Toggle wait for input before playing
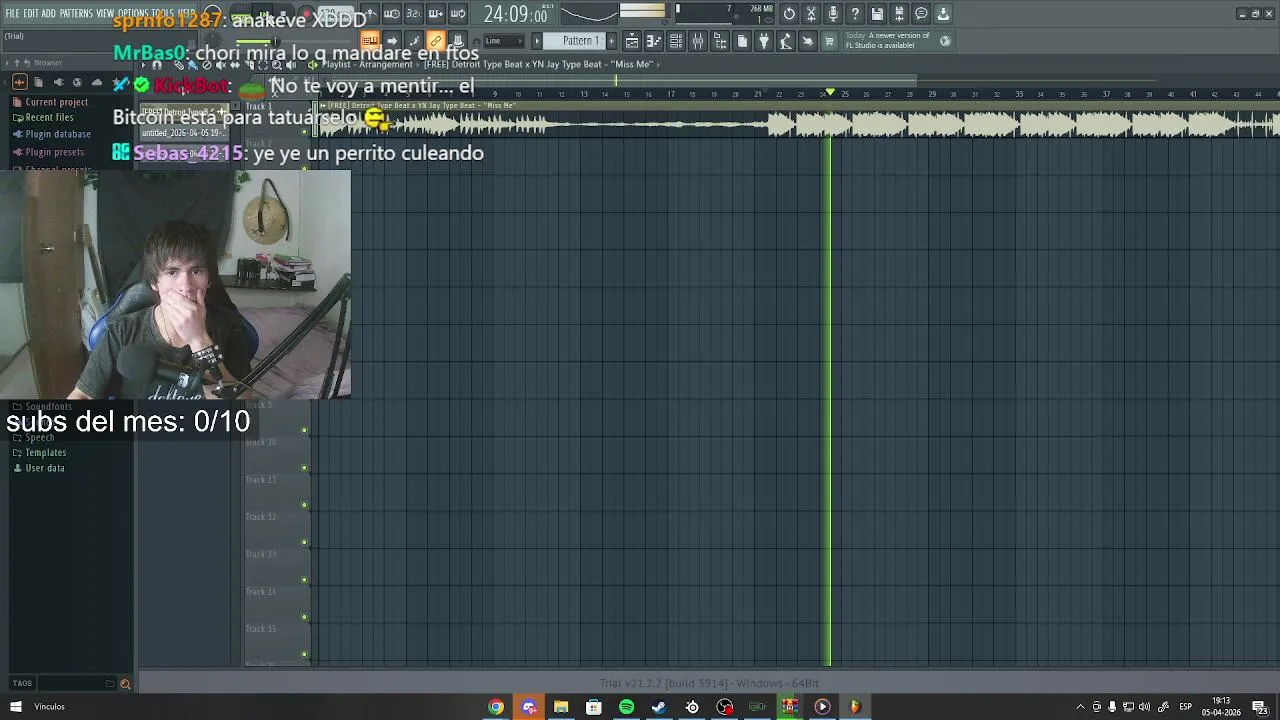Viewport: 1280px width, 720px height. point(392,14)
